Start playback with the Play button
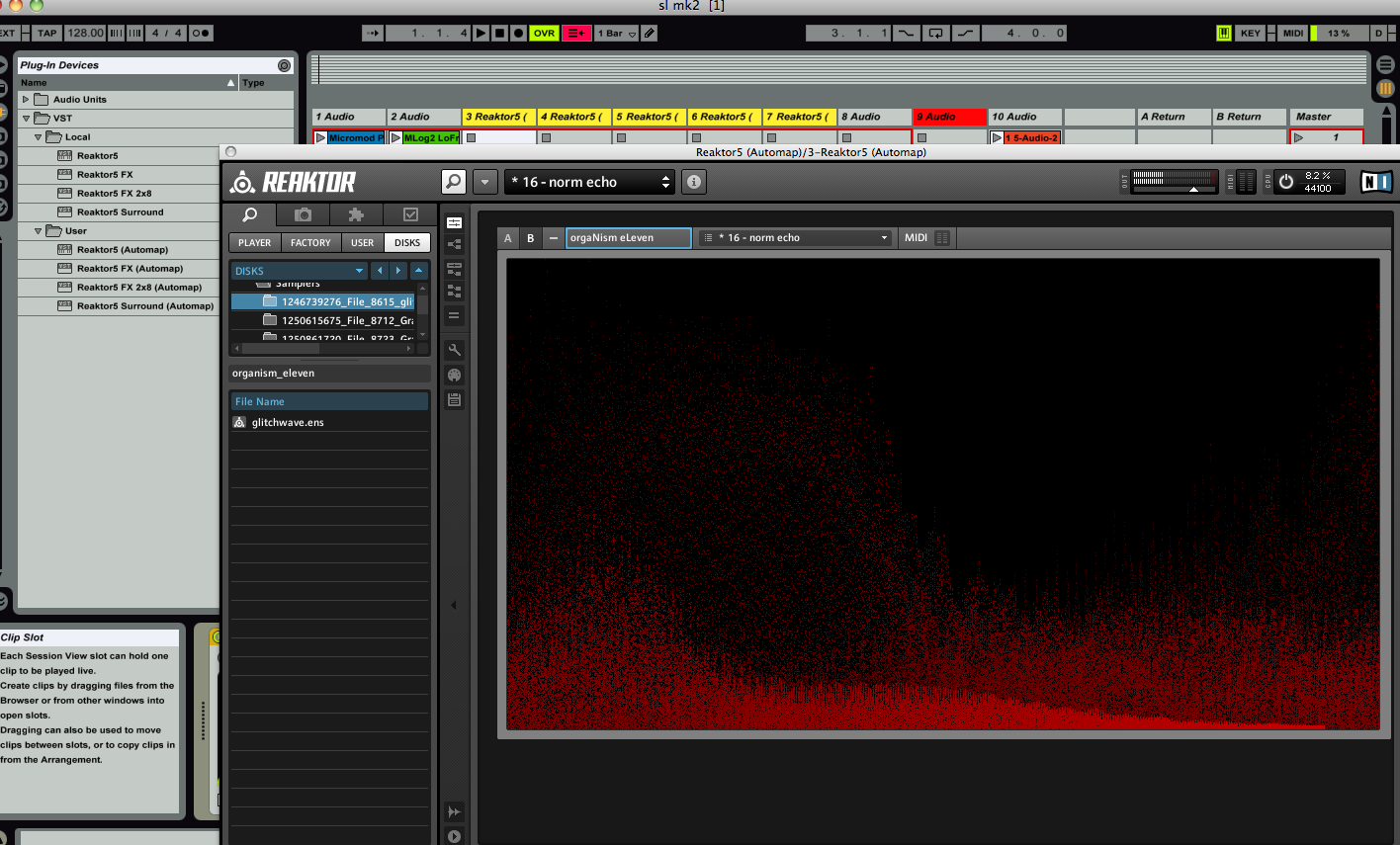This screenshot has width=1400, height=845. coord(481,33)
